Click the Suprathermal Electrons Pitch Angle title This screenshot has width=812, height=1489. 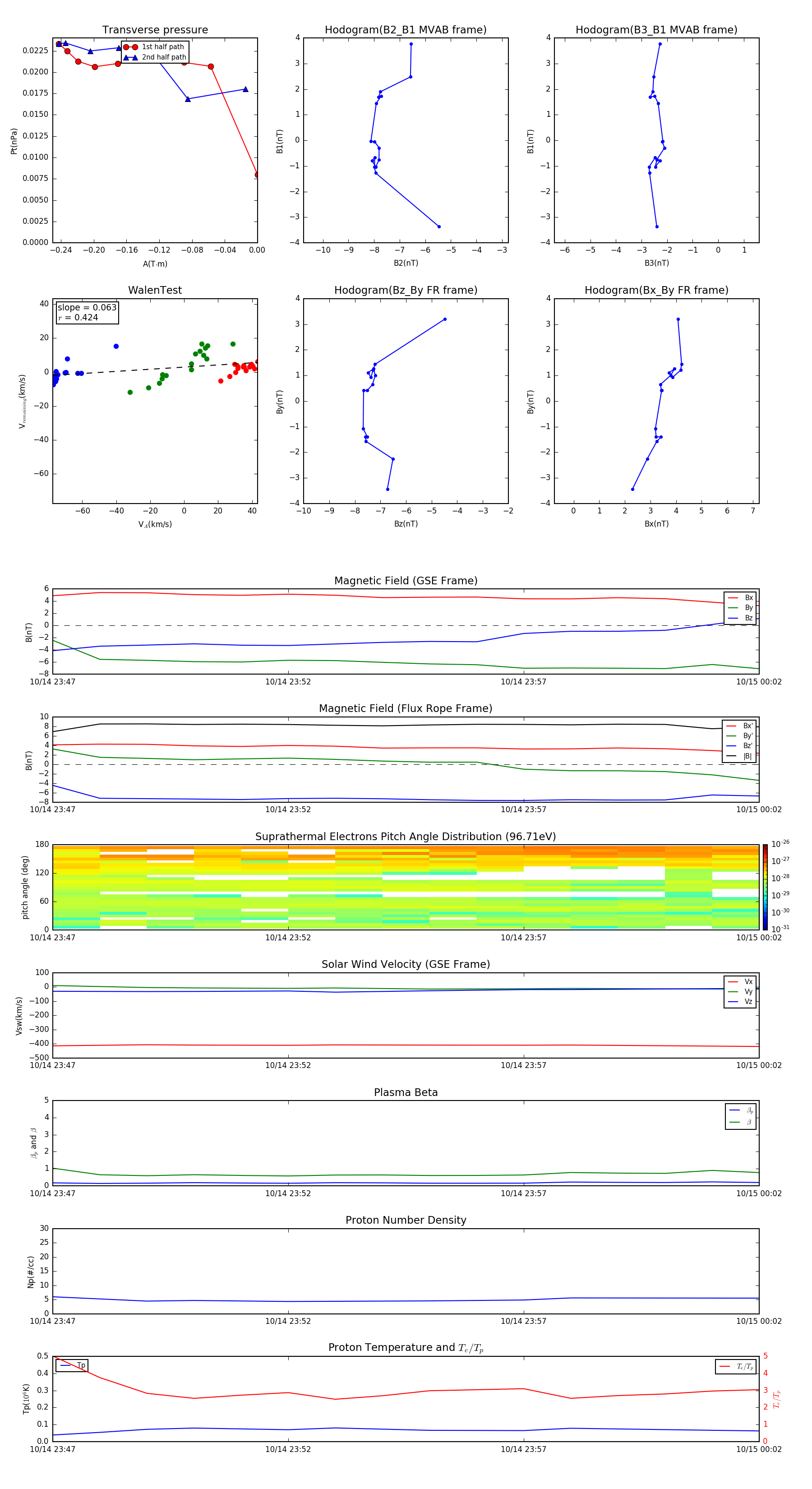pyautogui.click(x=405, y=837)
